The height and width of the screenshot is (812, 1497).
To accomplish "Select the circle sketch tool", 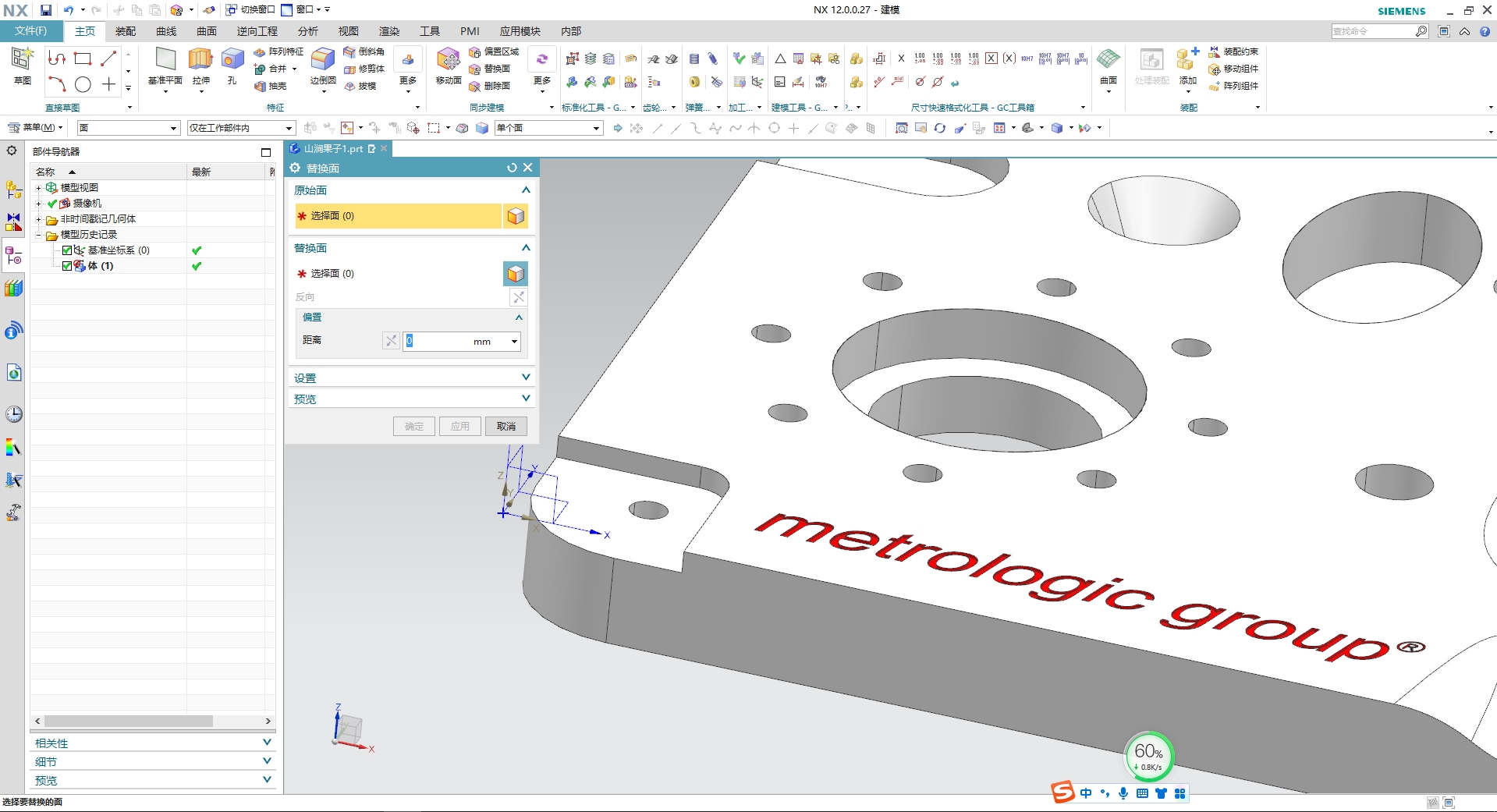I will (83, 84).
